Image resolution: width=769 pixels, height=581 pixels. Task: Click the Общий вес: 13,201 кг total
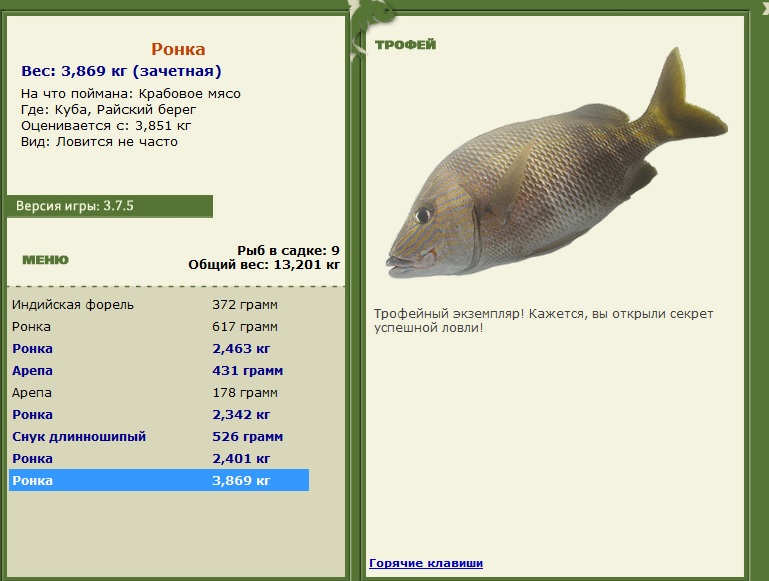click(x=264, y=265)
